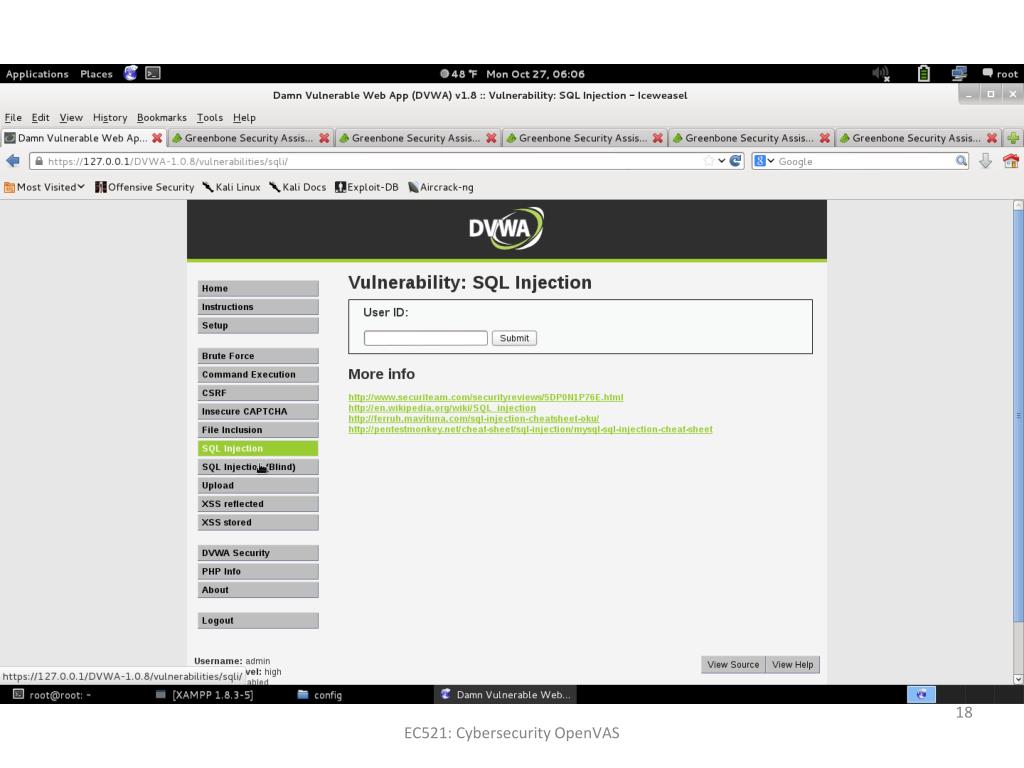Switch to the third Greenbone Security Assistant tab
Viewport: 1024px width, 768px height.
pos(585,138)
